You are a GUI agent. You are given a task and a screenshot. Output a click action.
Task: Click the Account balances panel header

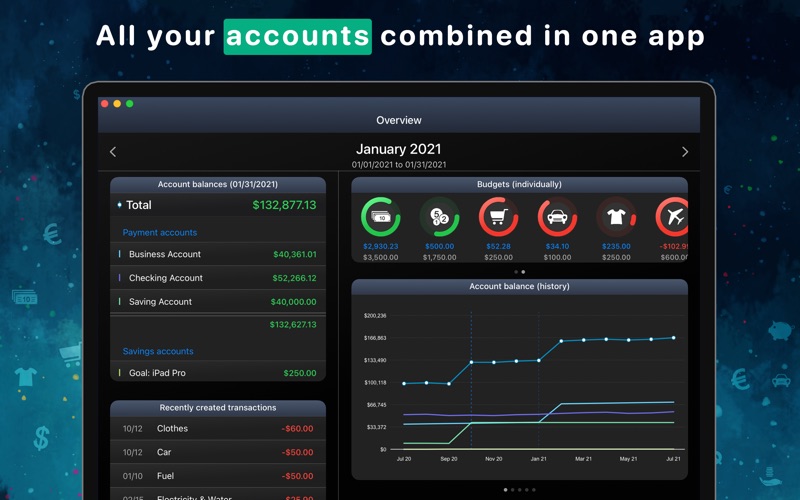click(x=218, y=184)
